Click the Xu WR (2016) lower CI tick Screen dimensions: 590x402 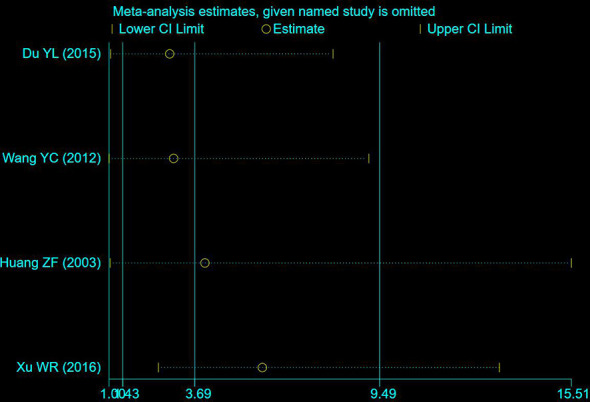158,367
